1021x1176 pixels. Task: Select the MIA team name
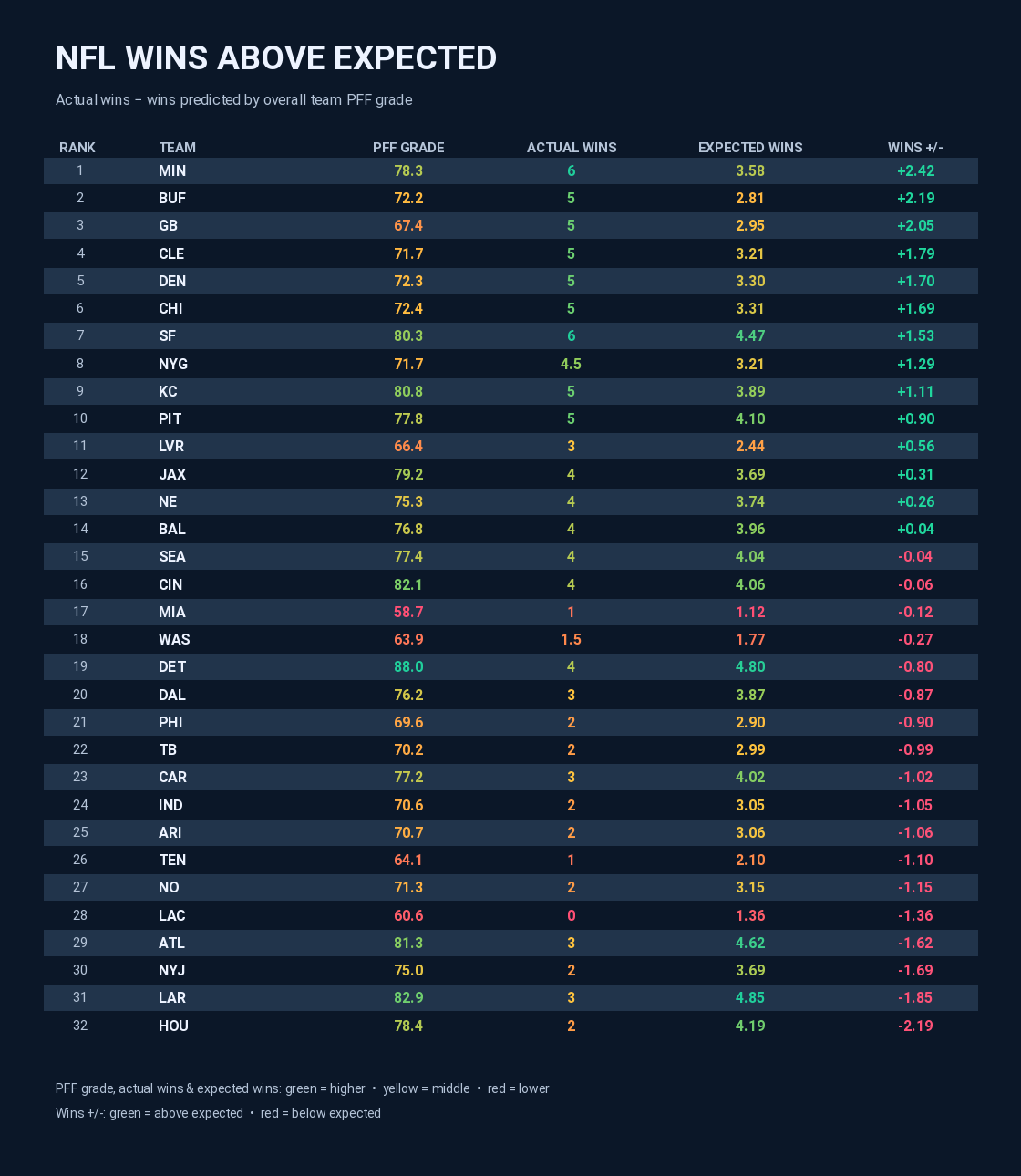(x=172, y=612)
